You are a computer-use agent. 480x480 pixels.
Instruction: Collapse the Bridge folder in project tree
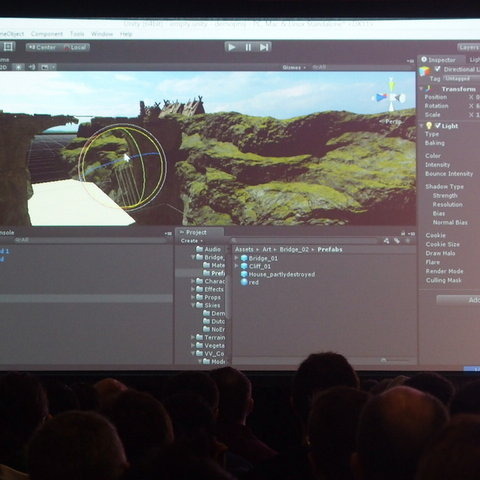click(193, 257)
